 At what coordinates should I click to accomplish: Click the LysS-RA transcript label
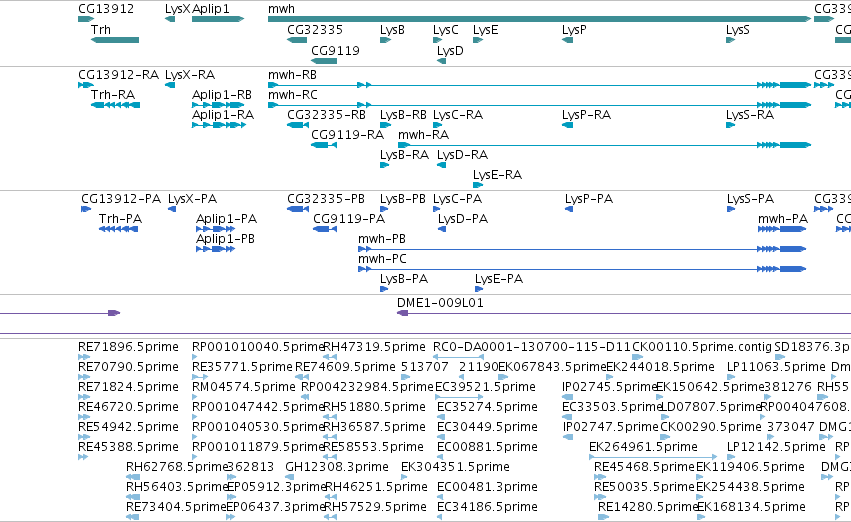click(750, 115)
